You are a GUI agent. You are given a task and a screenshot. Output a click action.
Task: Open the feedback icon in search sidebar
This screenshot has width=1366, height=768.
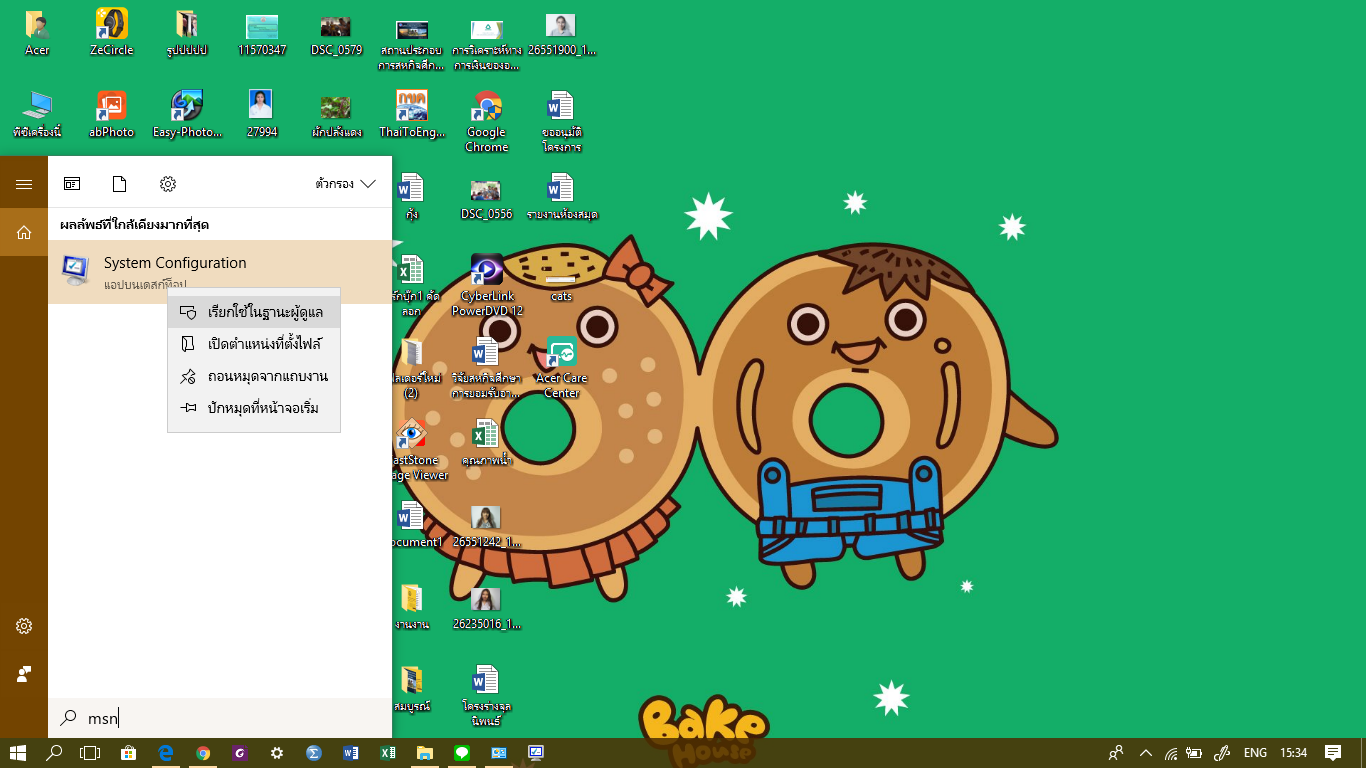click(24, 674)
